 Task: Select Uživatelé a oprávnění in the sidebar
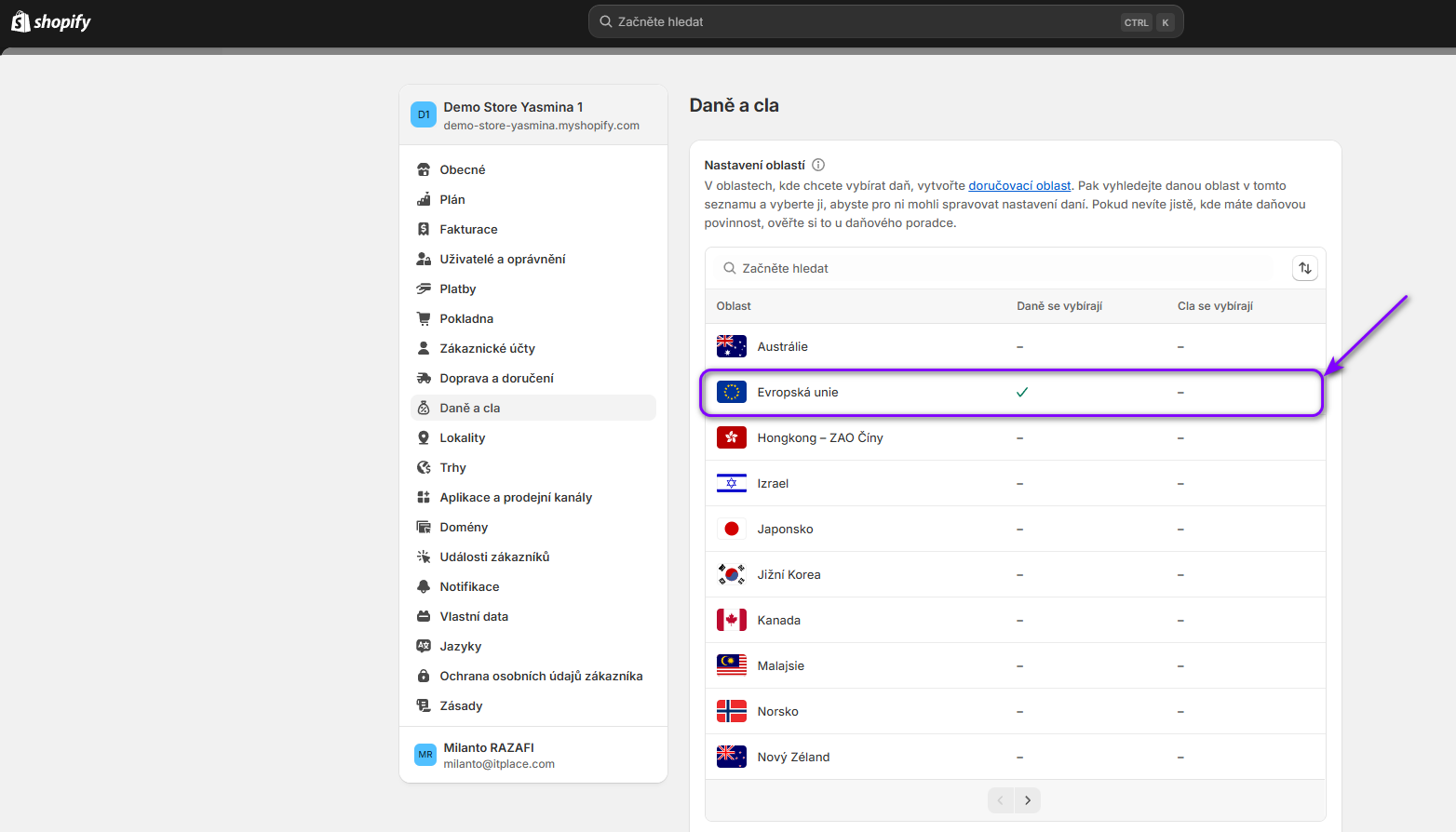[502, 259]
